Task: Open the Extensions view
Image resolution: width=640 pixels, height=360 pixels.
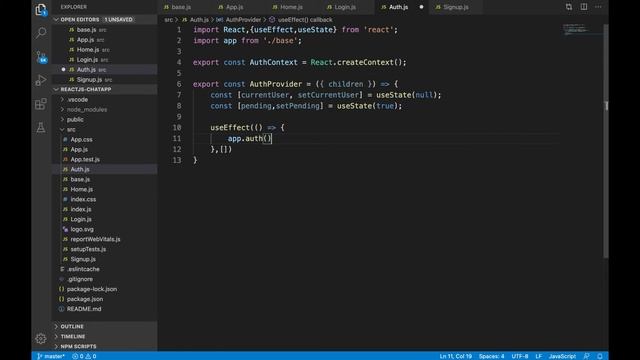Action: click(x=41, y=104)
